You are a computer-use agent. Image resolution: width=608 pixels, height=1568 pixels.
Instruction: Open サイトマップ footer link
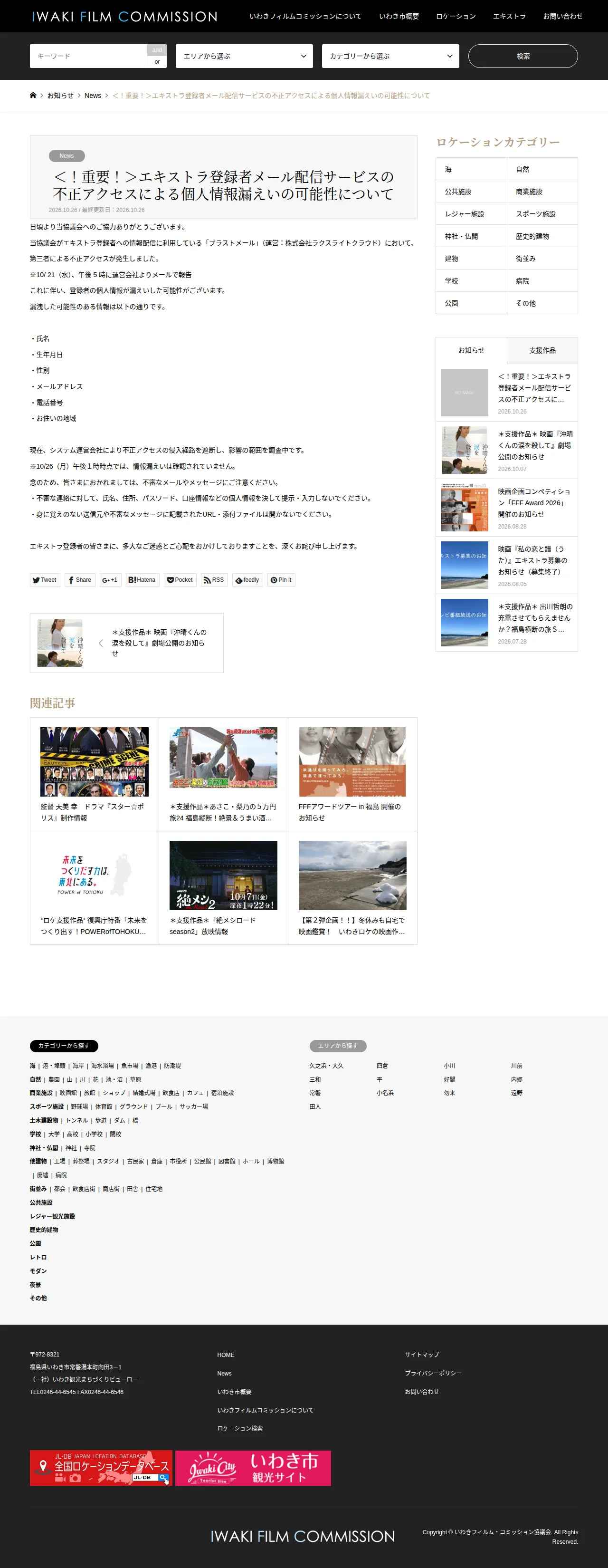click(422, 1354)
